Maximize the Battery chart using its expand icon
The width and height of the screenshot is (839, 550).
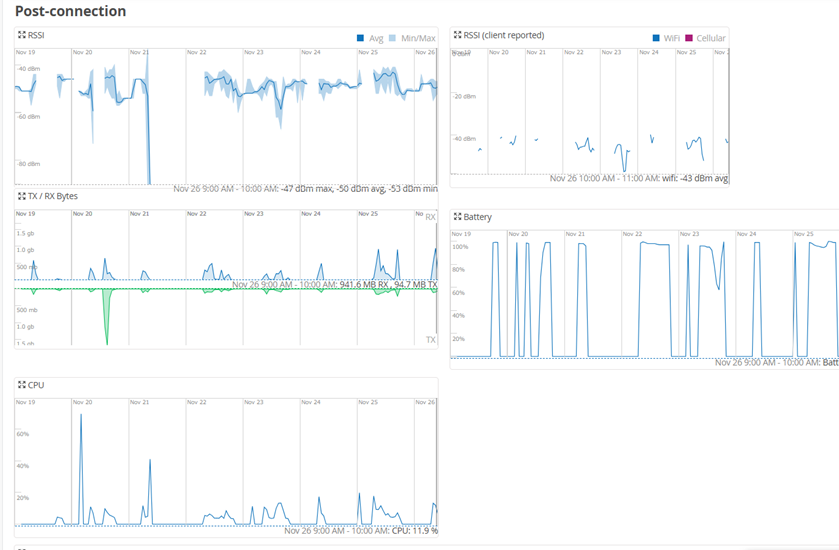coord(458,216)
